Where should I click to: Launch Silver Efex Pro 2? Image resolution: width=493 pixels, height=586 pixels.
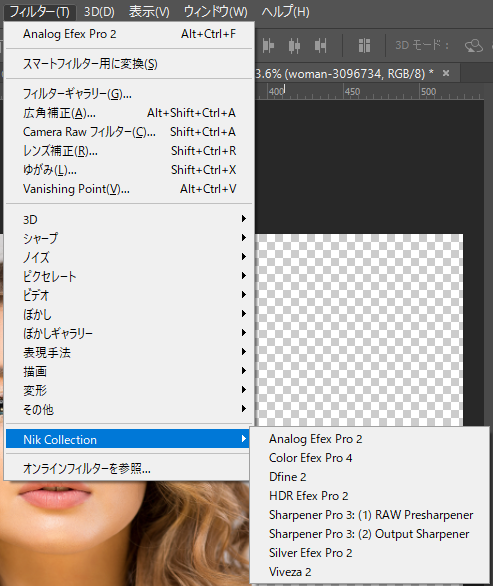369,553
